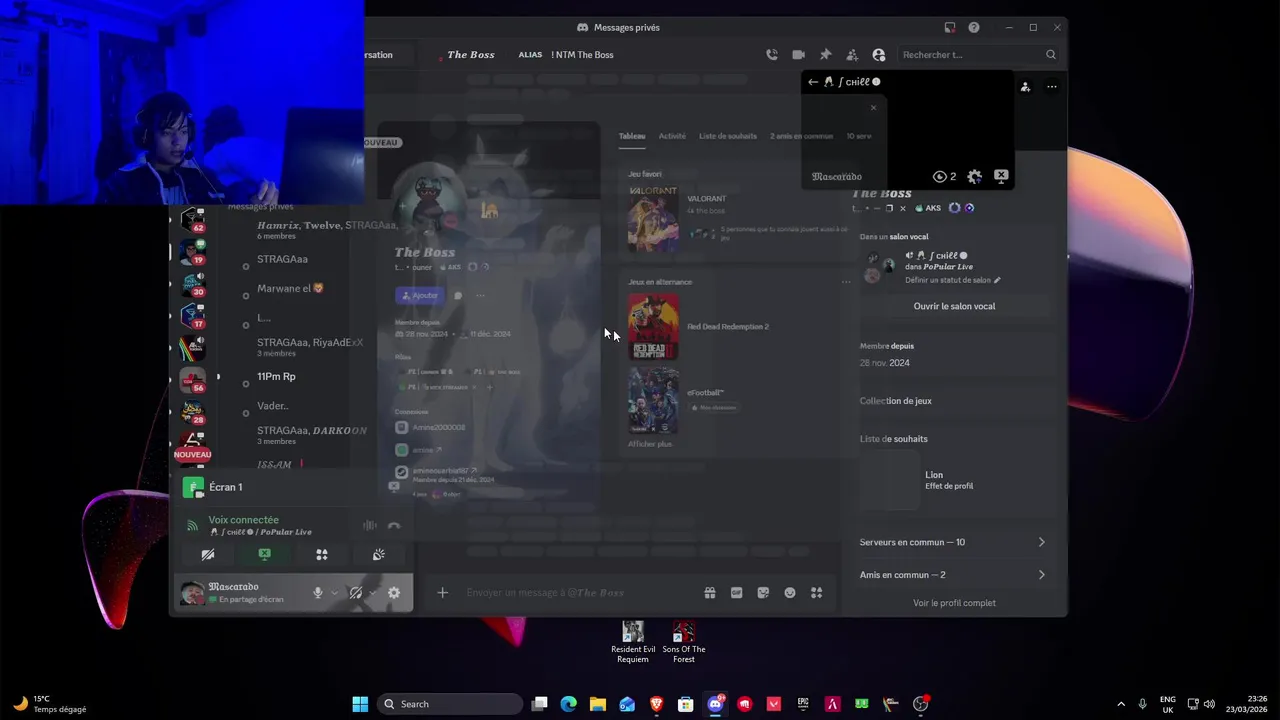Viewport: 1280px width, 720px height.
Task: Open more options dots in profile panel
Action: (1051, 87)
